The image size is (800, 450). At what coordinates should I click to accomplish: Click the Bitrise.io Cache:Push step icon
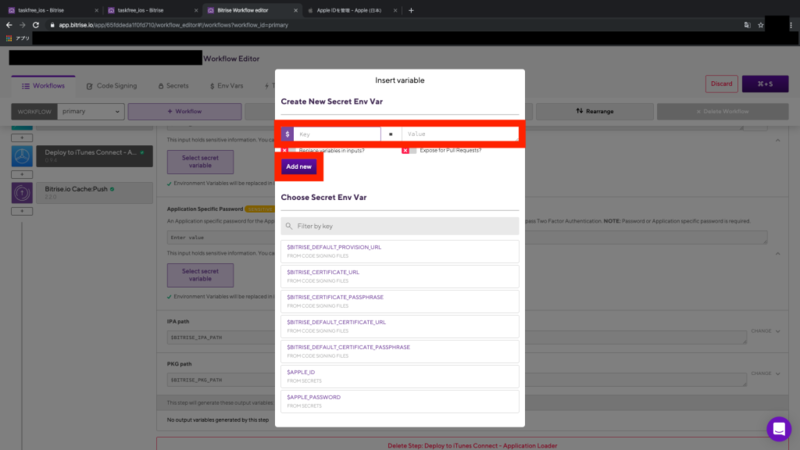(22, 193)
